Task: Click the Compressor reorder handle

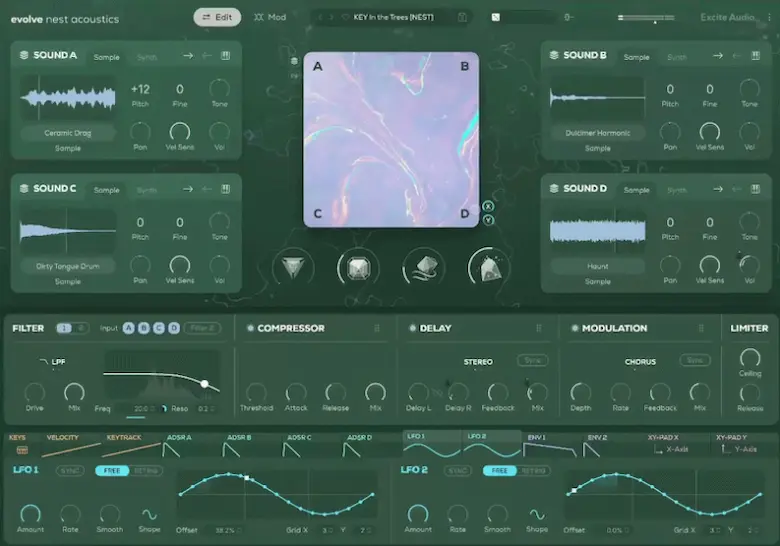Action: pyautogui.click(x=377, y=328)
